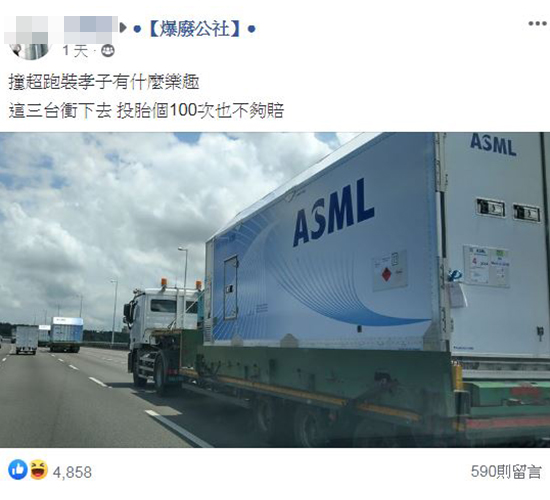Click the post text line mentioning 100次
Screen dimensions: 550x500
(146, 111)
